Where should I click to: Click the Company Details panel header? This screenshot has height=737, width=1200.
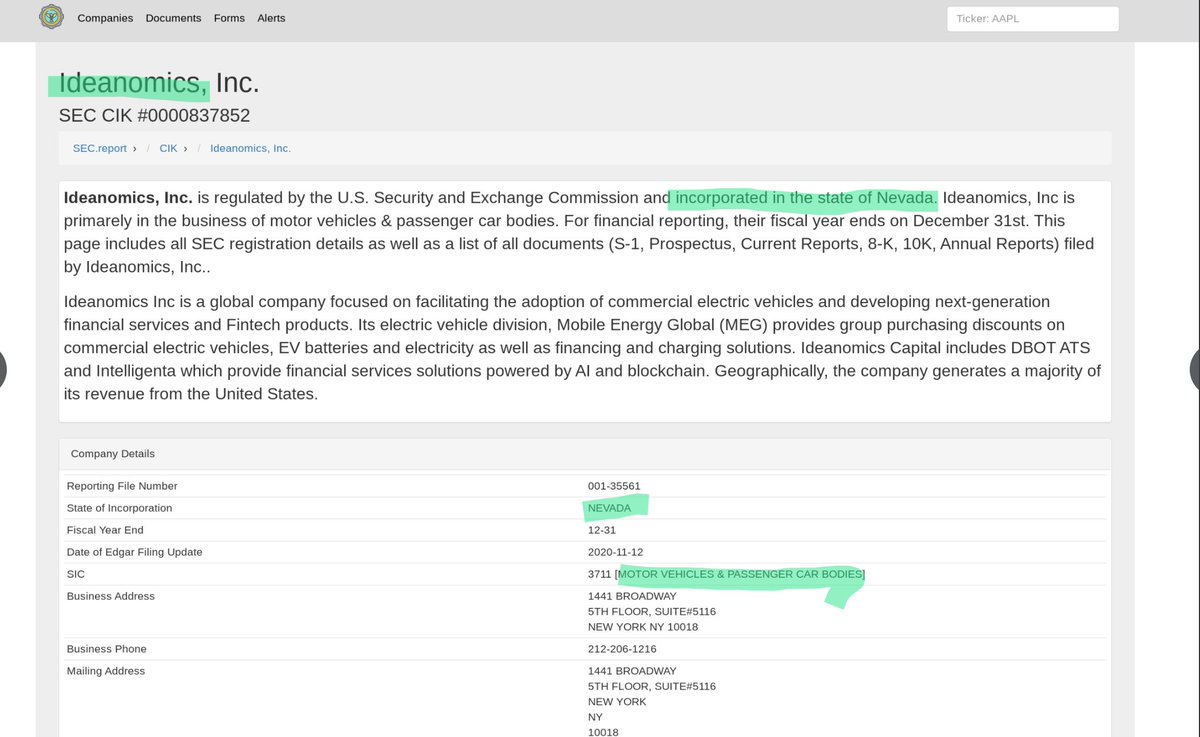585,453
